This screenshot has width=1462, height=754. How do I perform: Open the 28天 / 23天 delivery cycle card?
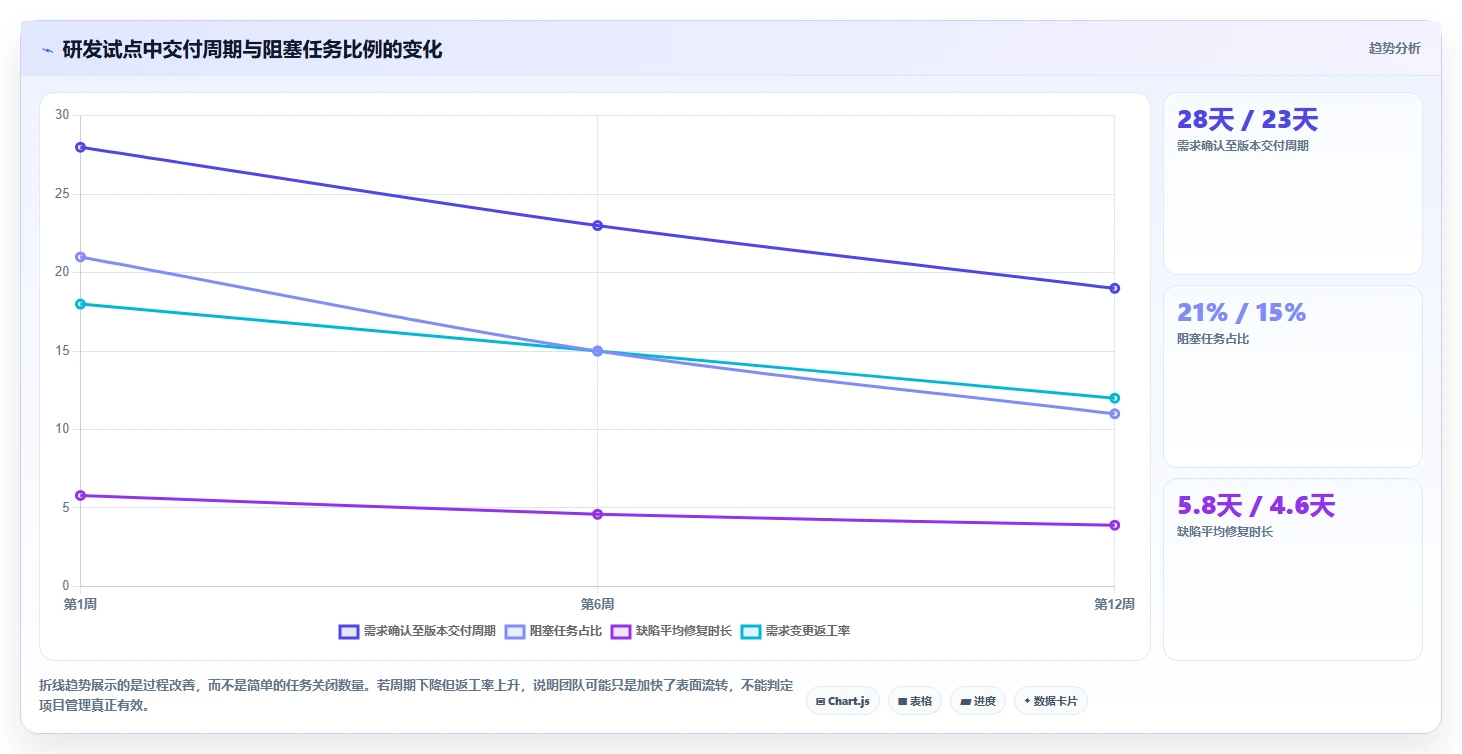pos(1292,183)
